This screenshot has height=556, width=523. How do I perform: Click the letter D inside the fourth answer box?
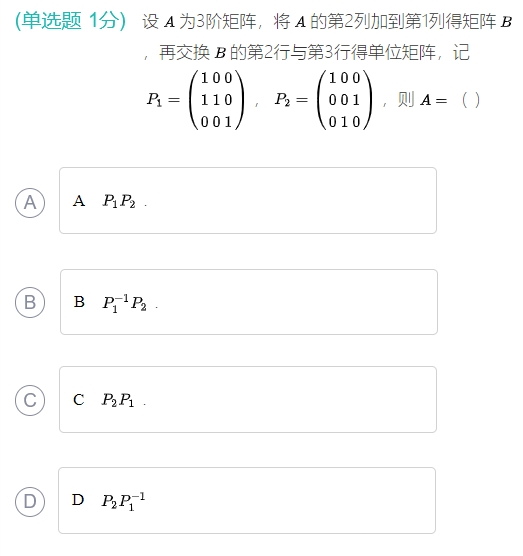(x=78, y=500)
